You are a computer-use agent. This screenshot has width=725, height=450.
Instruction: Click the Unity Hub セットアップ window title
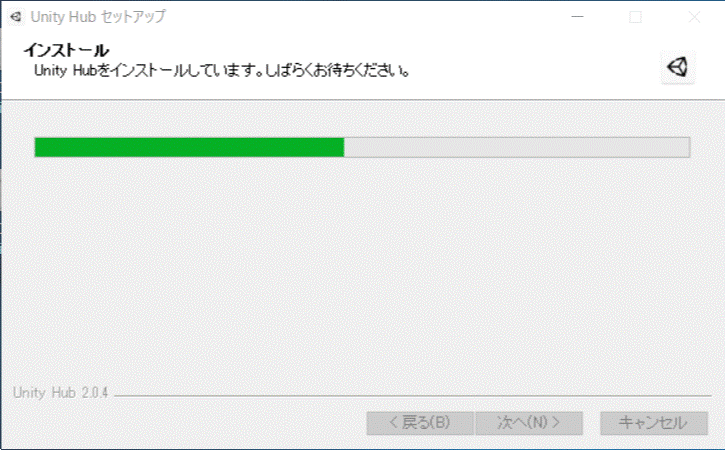(x=98, y=17)
